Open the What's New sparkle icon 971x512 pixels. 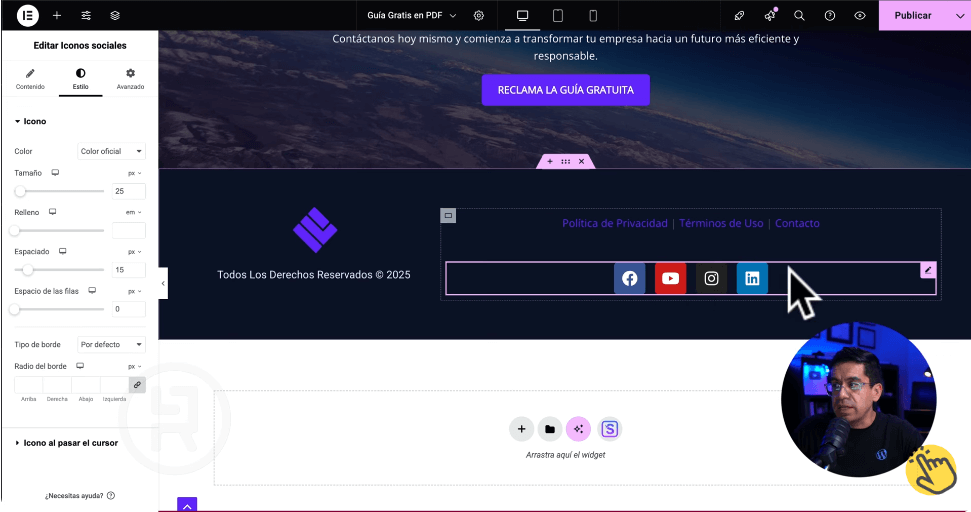(770, 15)
